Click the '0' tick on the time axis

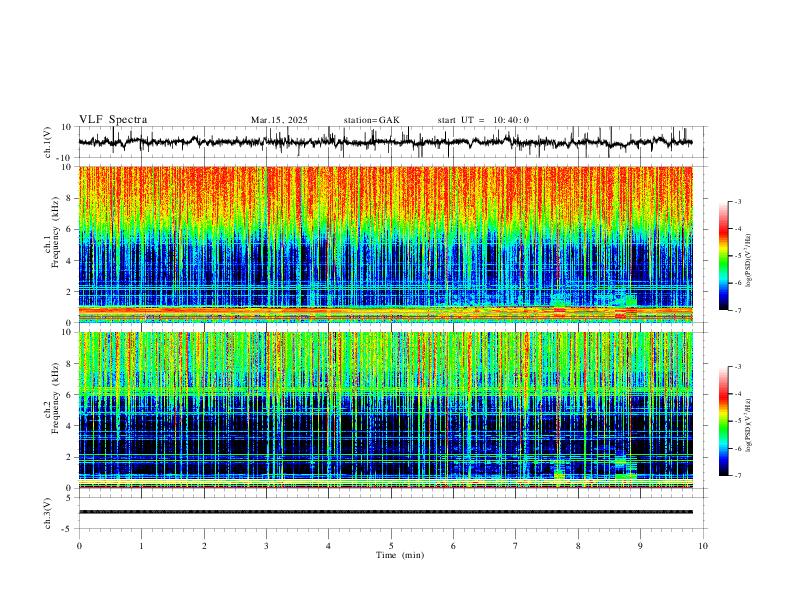(x=79, y=546)
